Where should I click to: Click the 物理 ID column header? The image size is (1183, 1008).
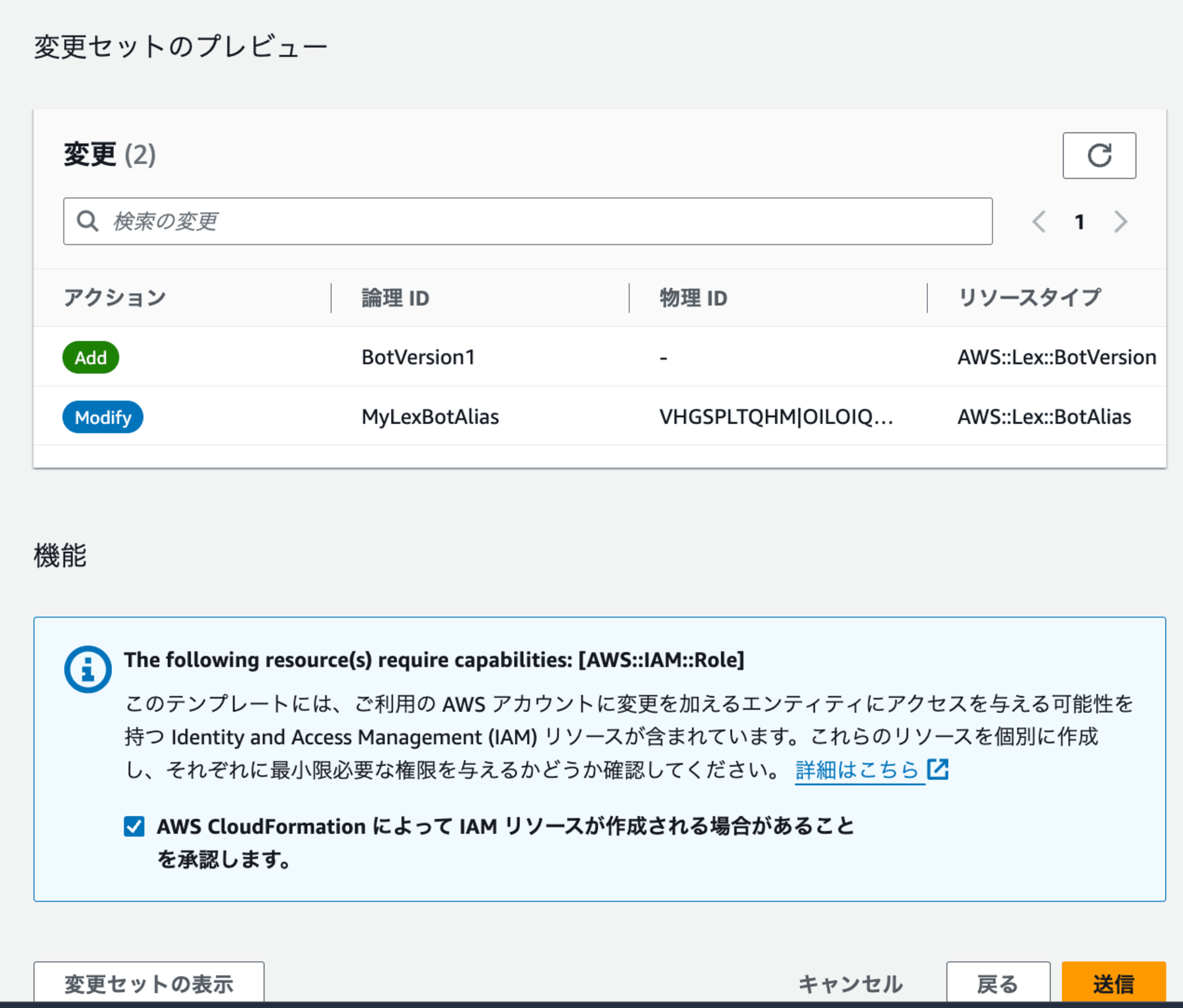click(694, 298)
